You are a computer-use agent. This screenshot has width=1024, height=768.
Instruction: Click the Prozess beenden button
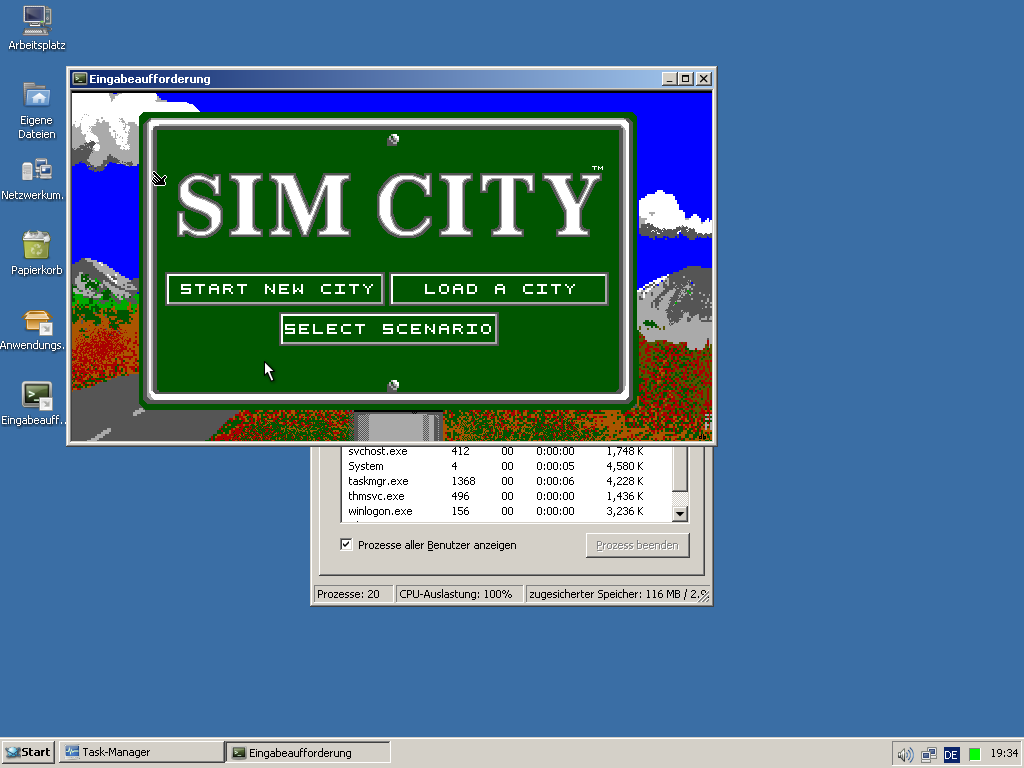click(637, 545)
